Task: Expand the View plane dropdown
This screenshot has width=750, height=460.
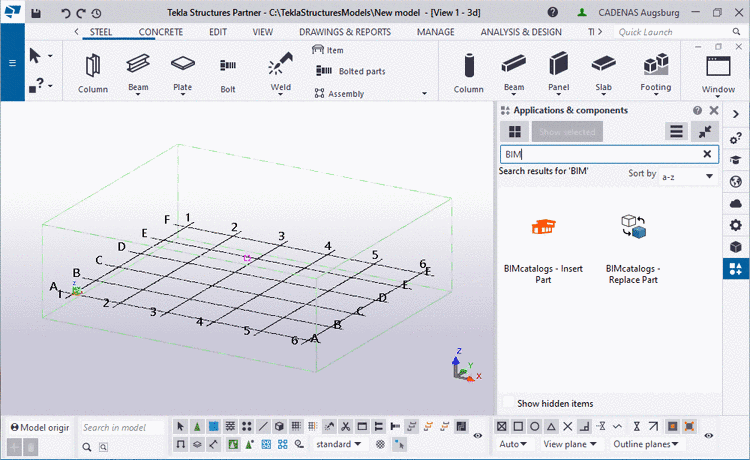Action: point(570,444)
